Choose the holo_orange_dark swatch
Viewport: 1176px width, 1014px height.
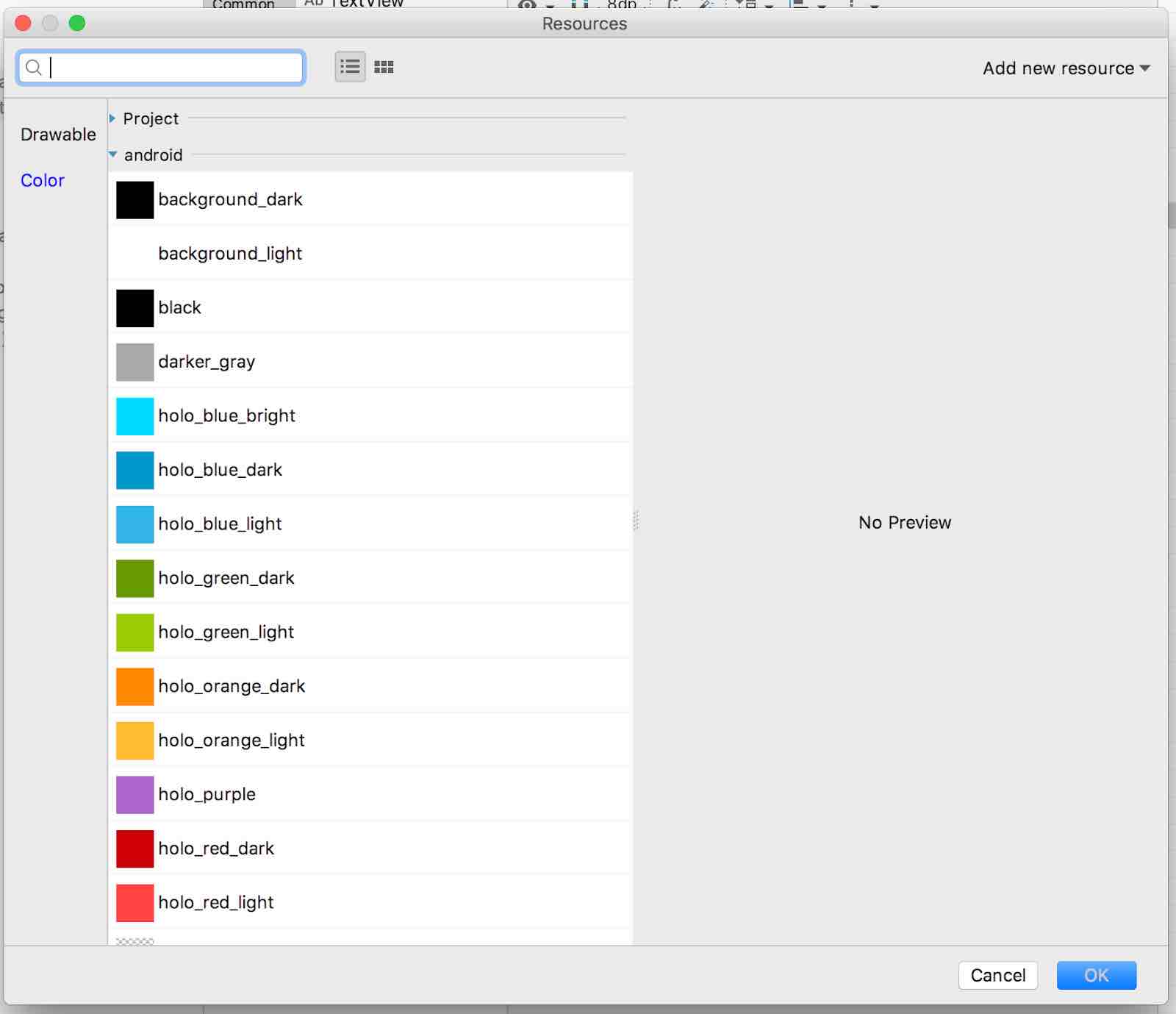(x=135, y=686)
